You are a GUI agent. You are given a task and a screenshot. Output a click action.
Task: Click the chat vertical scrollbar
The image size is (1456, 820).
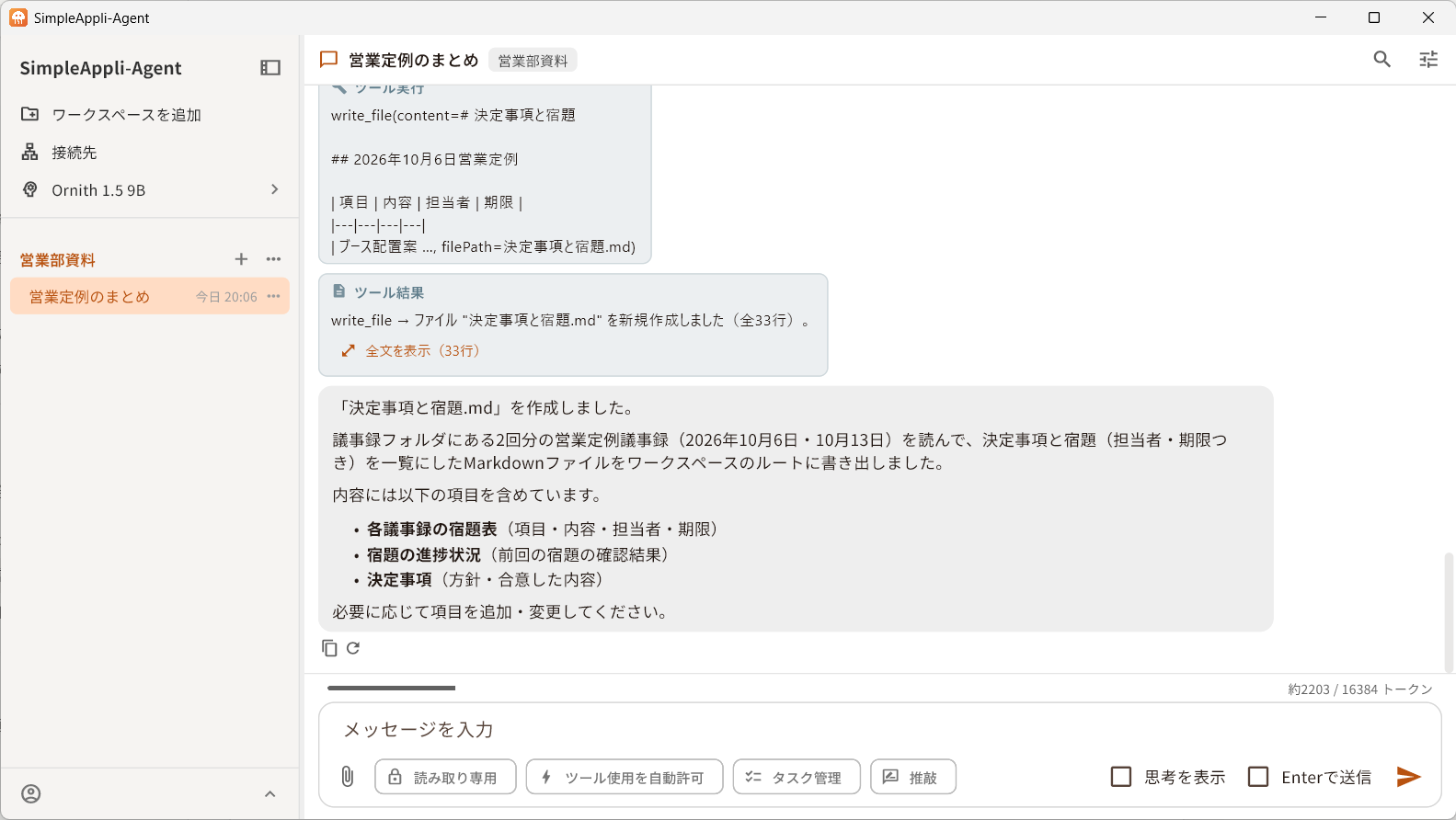1450,611
